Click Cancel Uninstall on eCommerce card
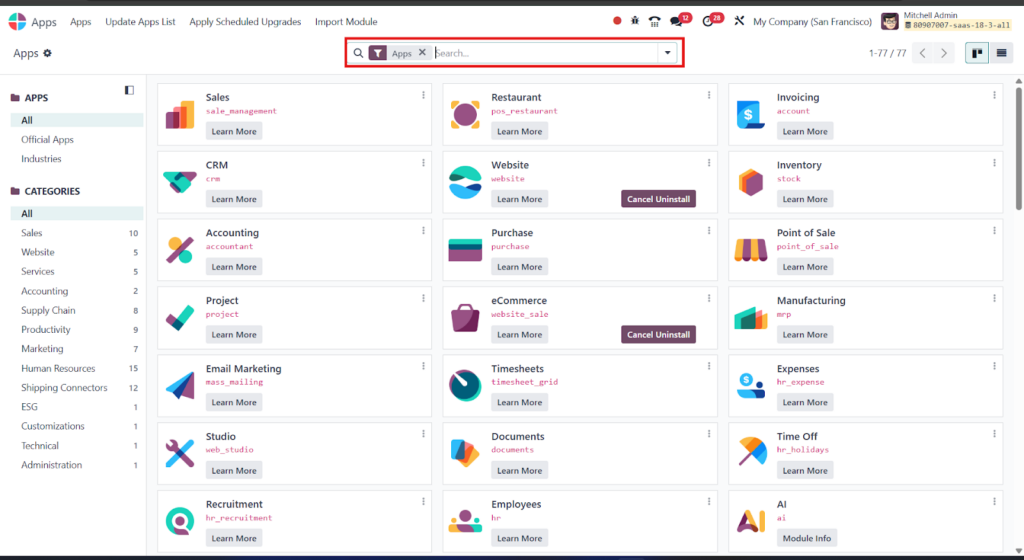The width and height of the screenshot is (1024, 560). click(x=658, y=334)
